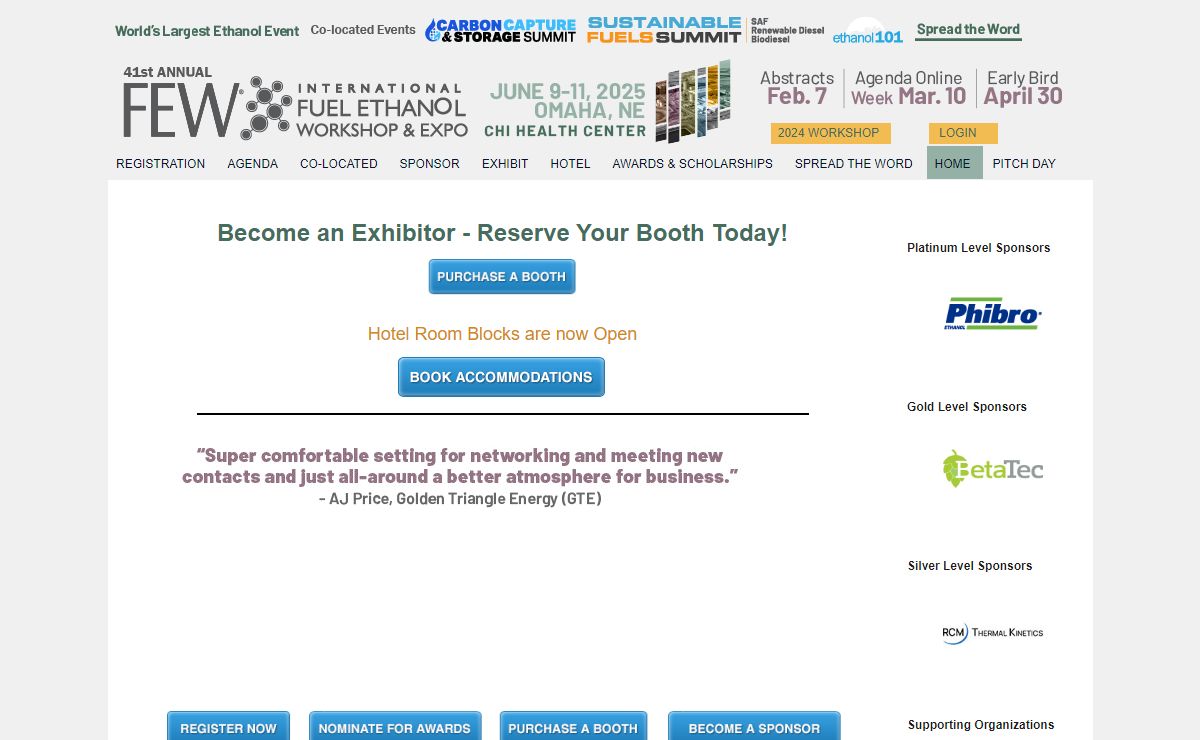
Task: Click the upper Purchase a Booth button
Action: [x=502, y=277]
